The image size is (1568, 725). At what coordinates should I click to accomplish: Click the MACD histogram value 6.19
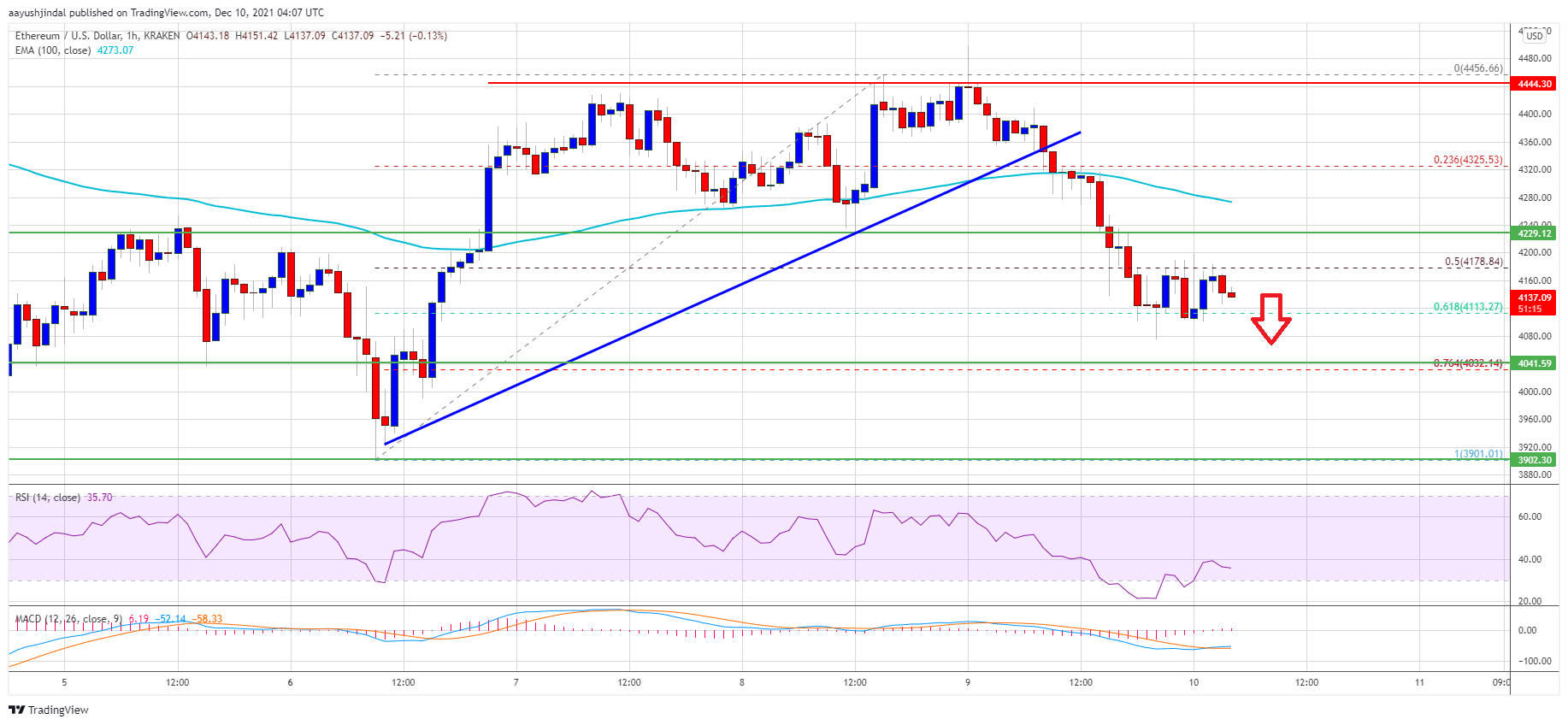(x=139, y=619)
